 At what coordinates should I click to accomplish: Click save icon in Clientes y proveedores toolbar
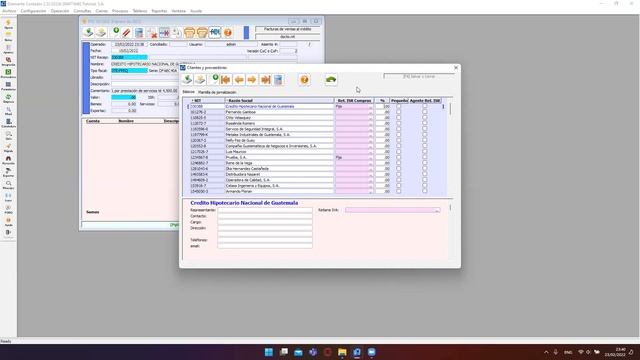187,80
